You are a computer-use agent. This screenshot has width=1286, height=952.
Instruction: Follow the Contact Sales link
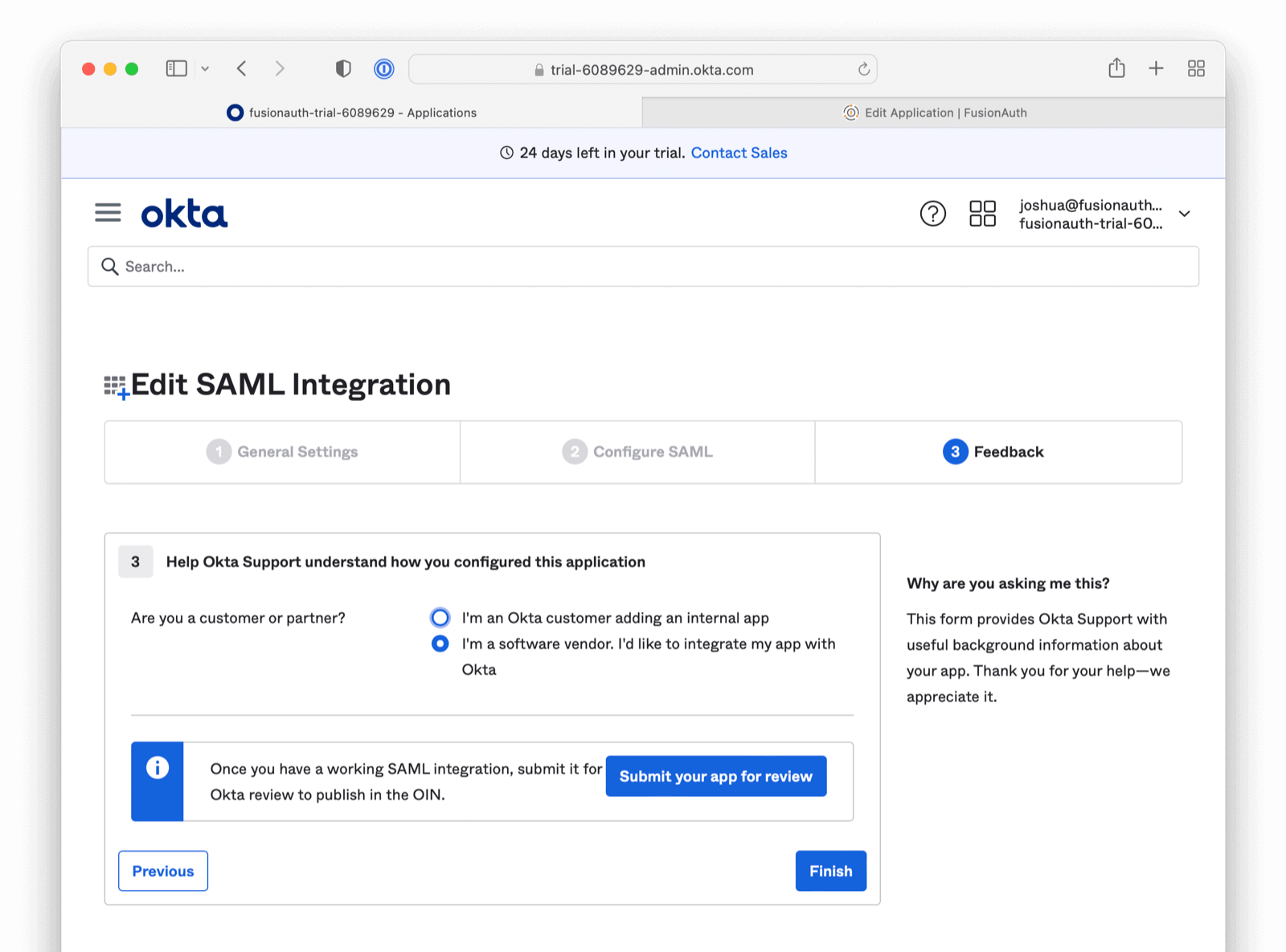[x=739, y=153]
